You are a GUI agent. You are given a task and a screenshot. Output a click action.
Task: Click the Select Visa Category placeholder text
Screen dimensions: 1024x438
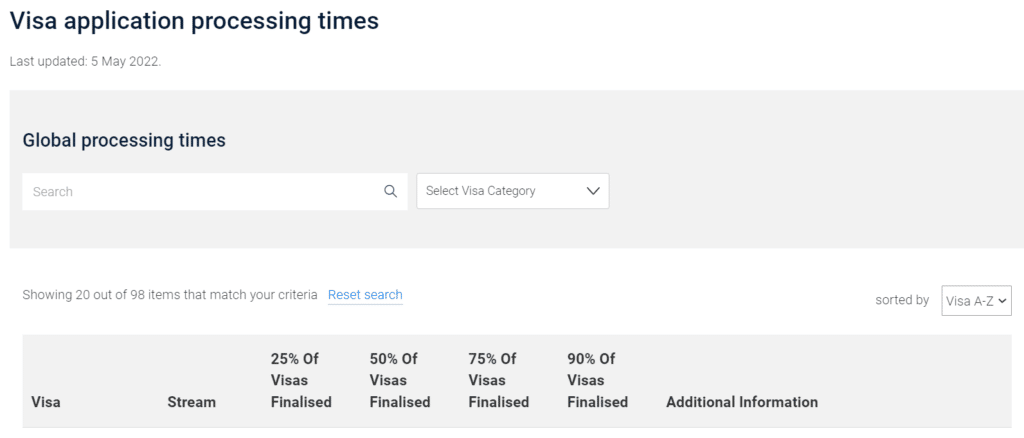pos(481,191)
